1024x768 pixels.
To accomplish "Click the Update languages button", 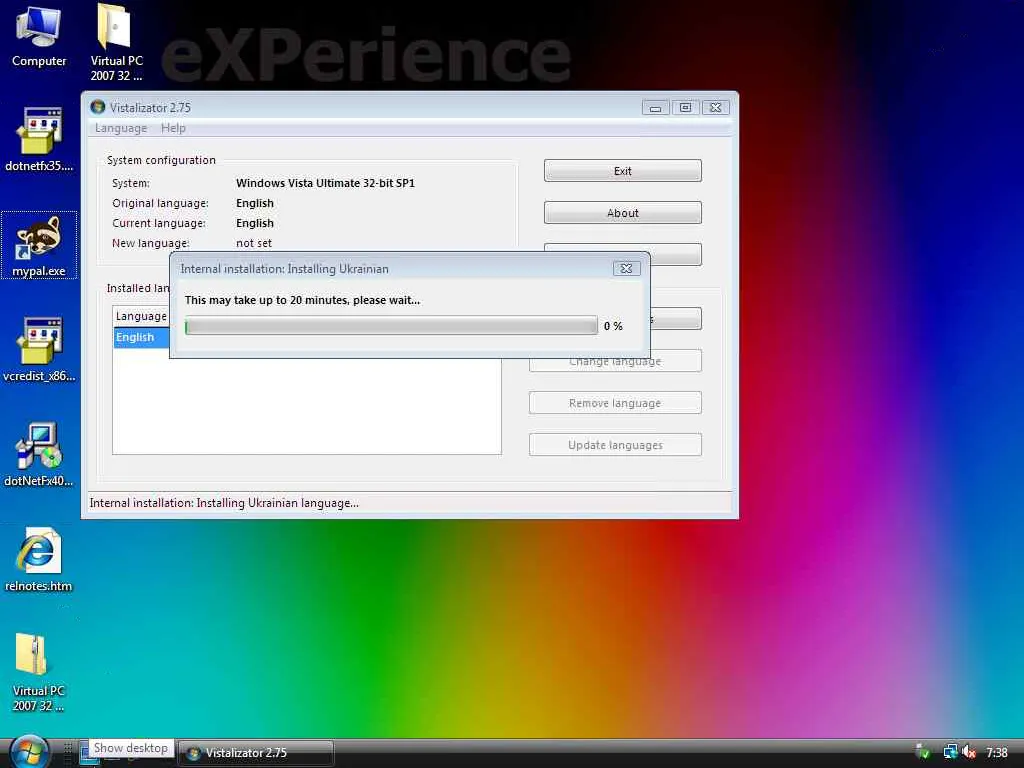I will pyautogui.click(x=615, y=445).
